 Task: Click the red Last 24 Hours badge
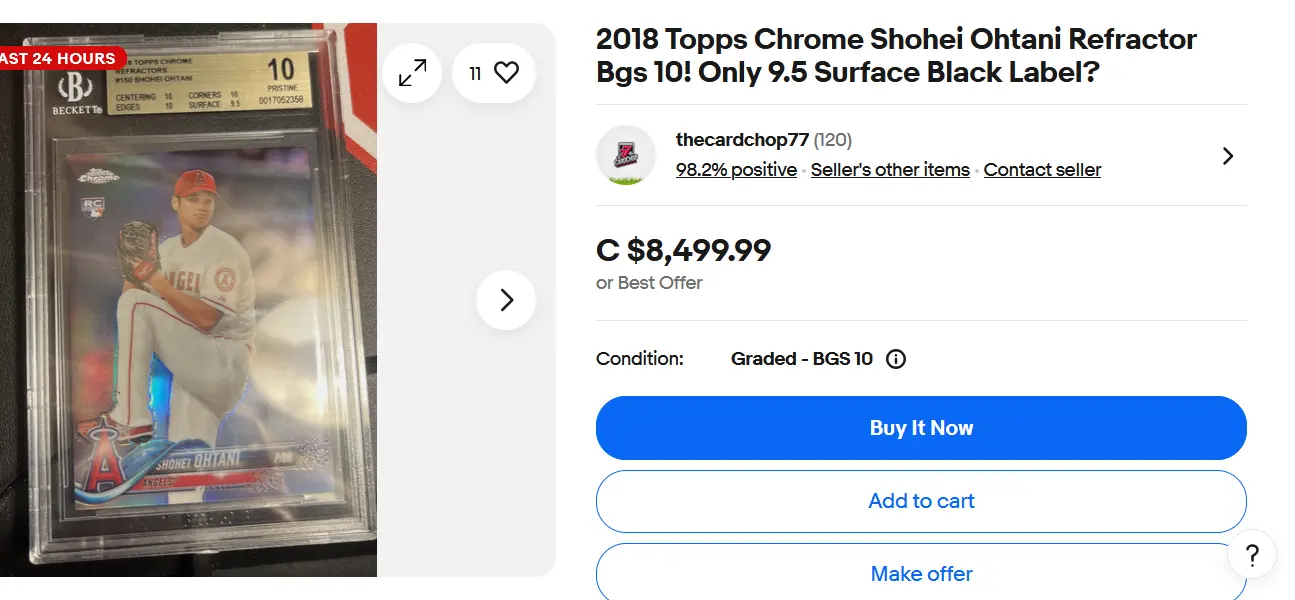point(62,58)
